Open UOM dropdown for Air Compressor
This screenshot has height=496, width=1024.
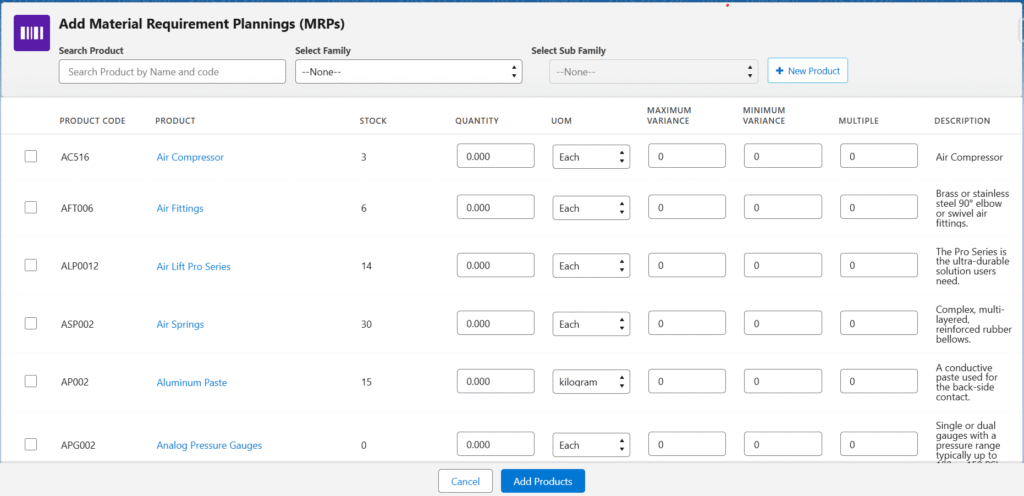click(x=591, y=157)
